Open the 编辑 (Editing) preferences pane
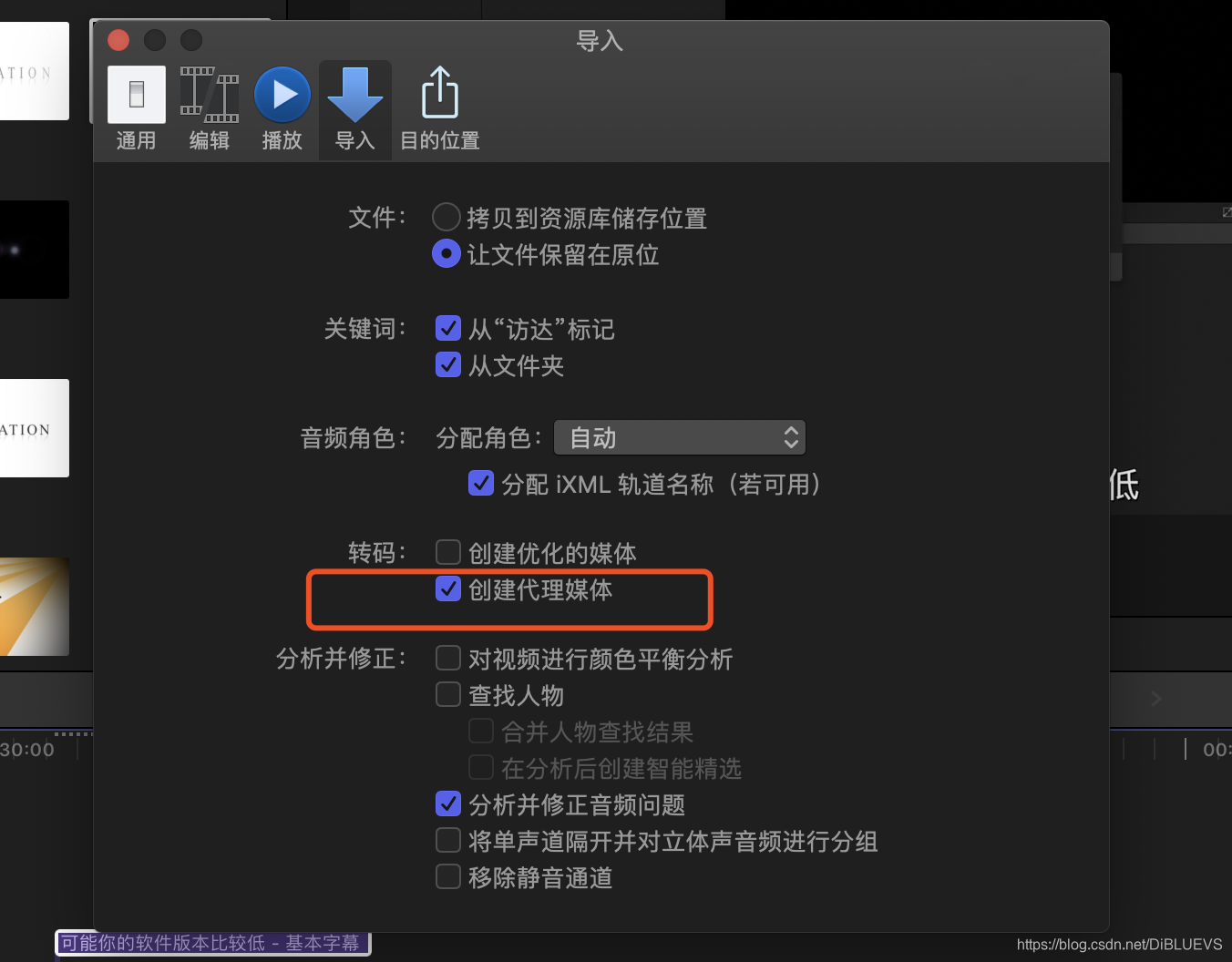The height and width of the screenshot is (962, 1232). 209,107
